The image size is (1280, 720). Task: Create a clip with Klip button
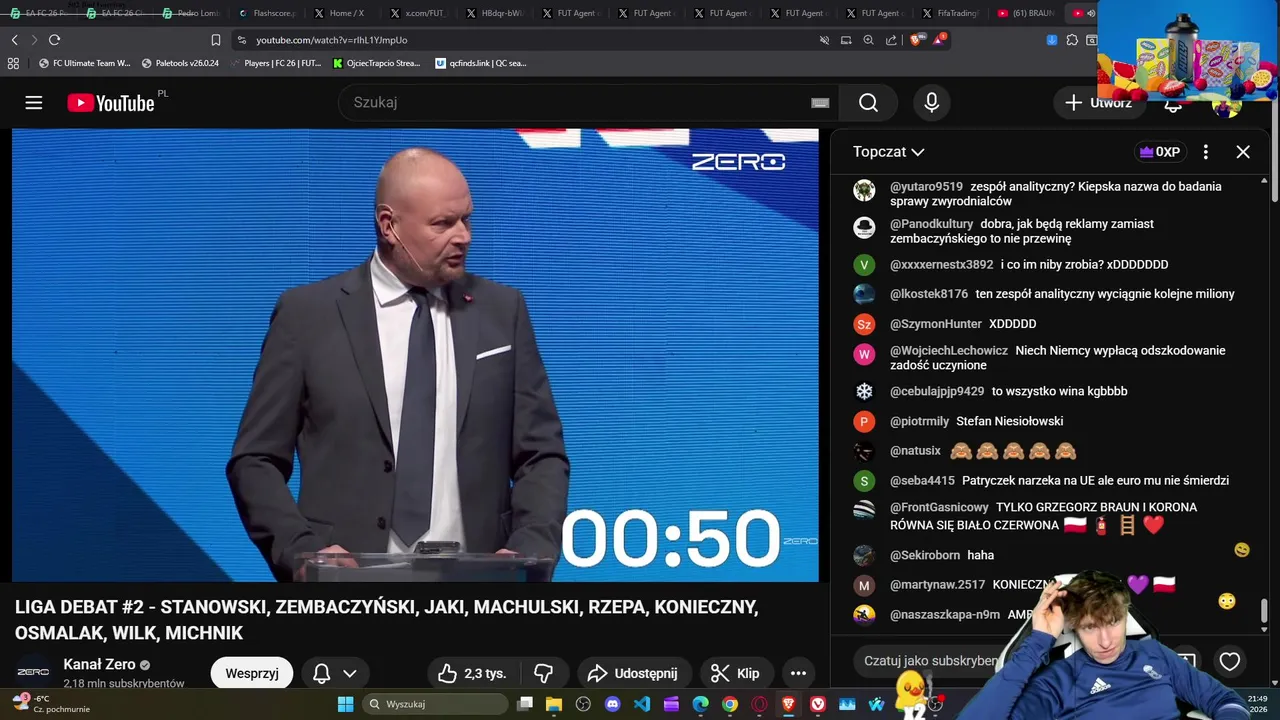[735, 673]
